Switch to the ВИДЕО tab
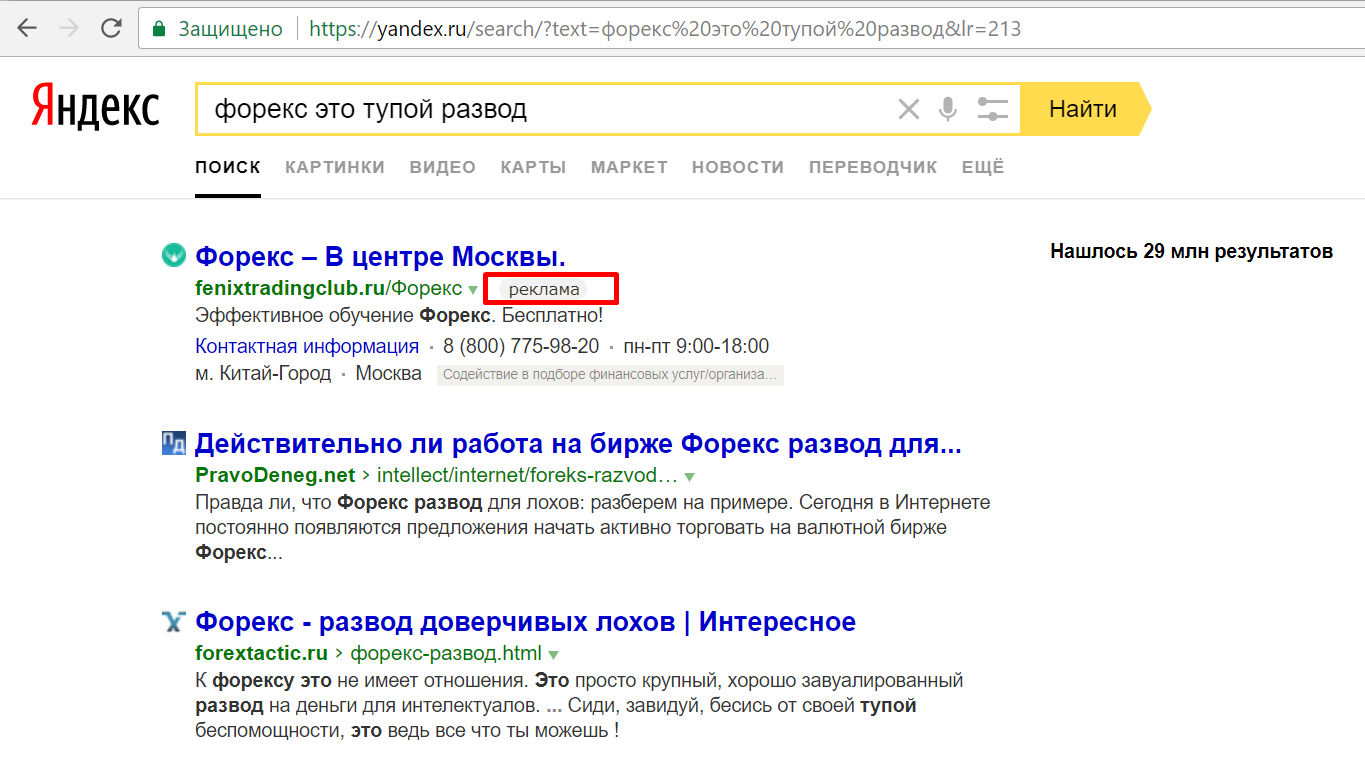 [x=443, y=167]
